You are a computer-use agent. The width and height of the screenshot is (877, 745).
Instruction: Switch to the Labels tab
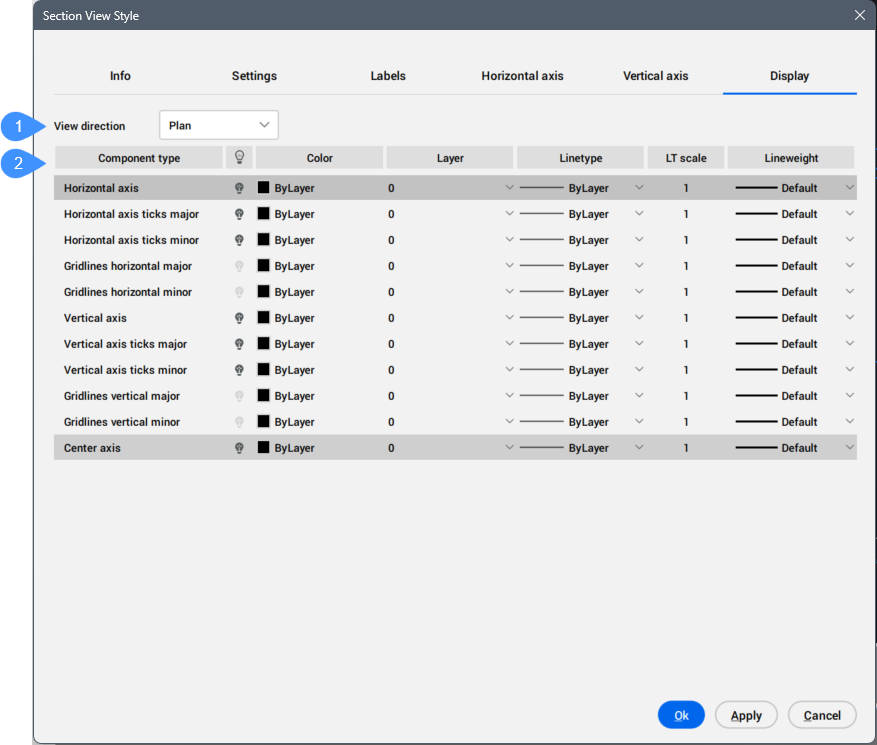[388, 76]
